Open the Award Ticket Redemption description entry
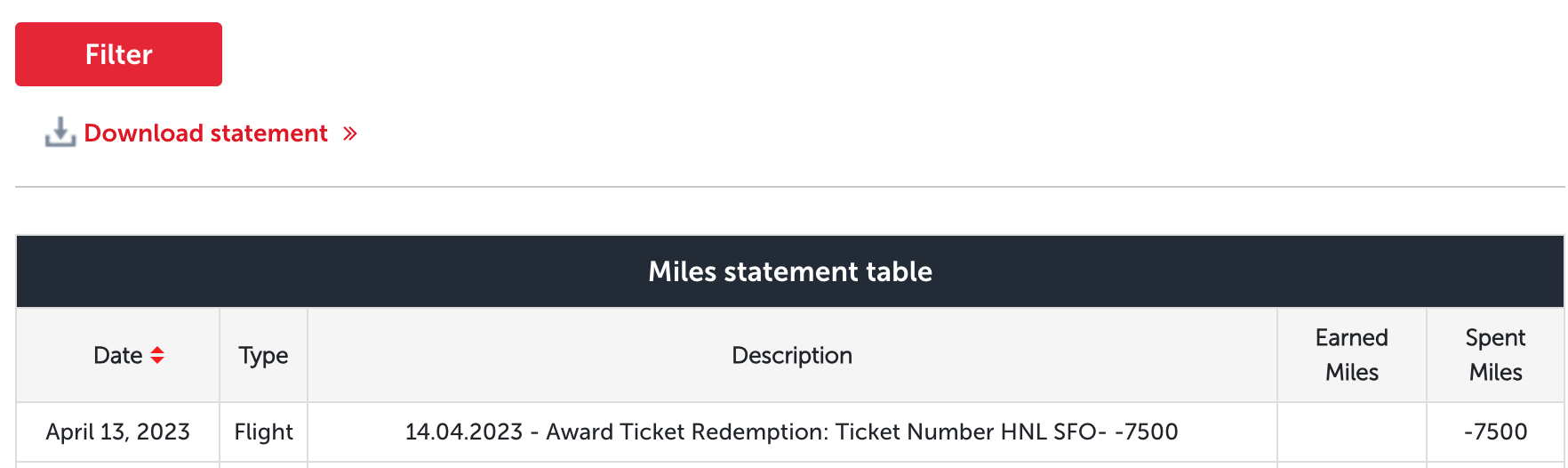Screen dimensions: 1568x468 792,432
